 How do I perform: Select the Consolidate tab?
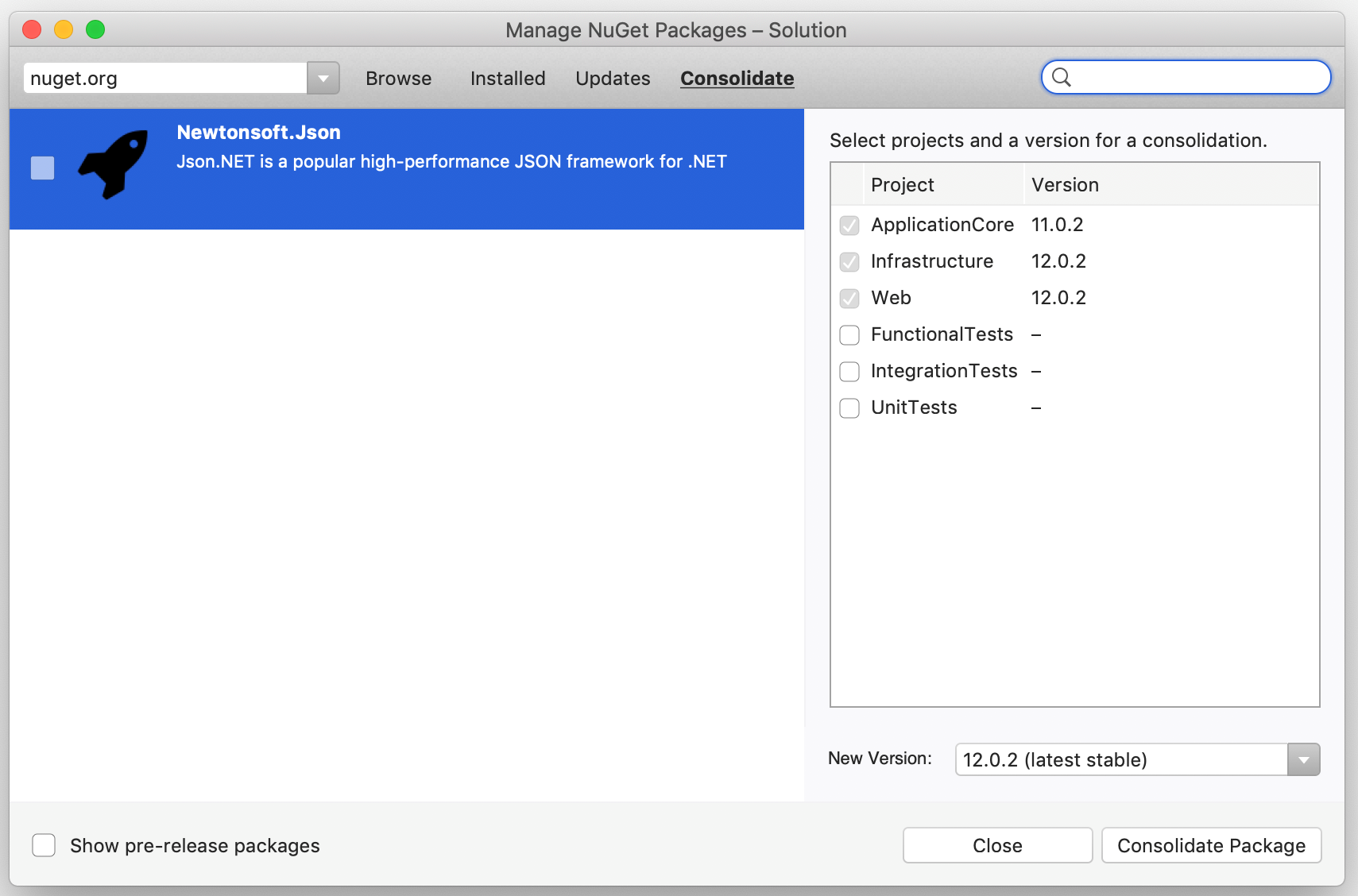coord(737,78)
